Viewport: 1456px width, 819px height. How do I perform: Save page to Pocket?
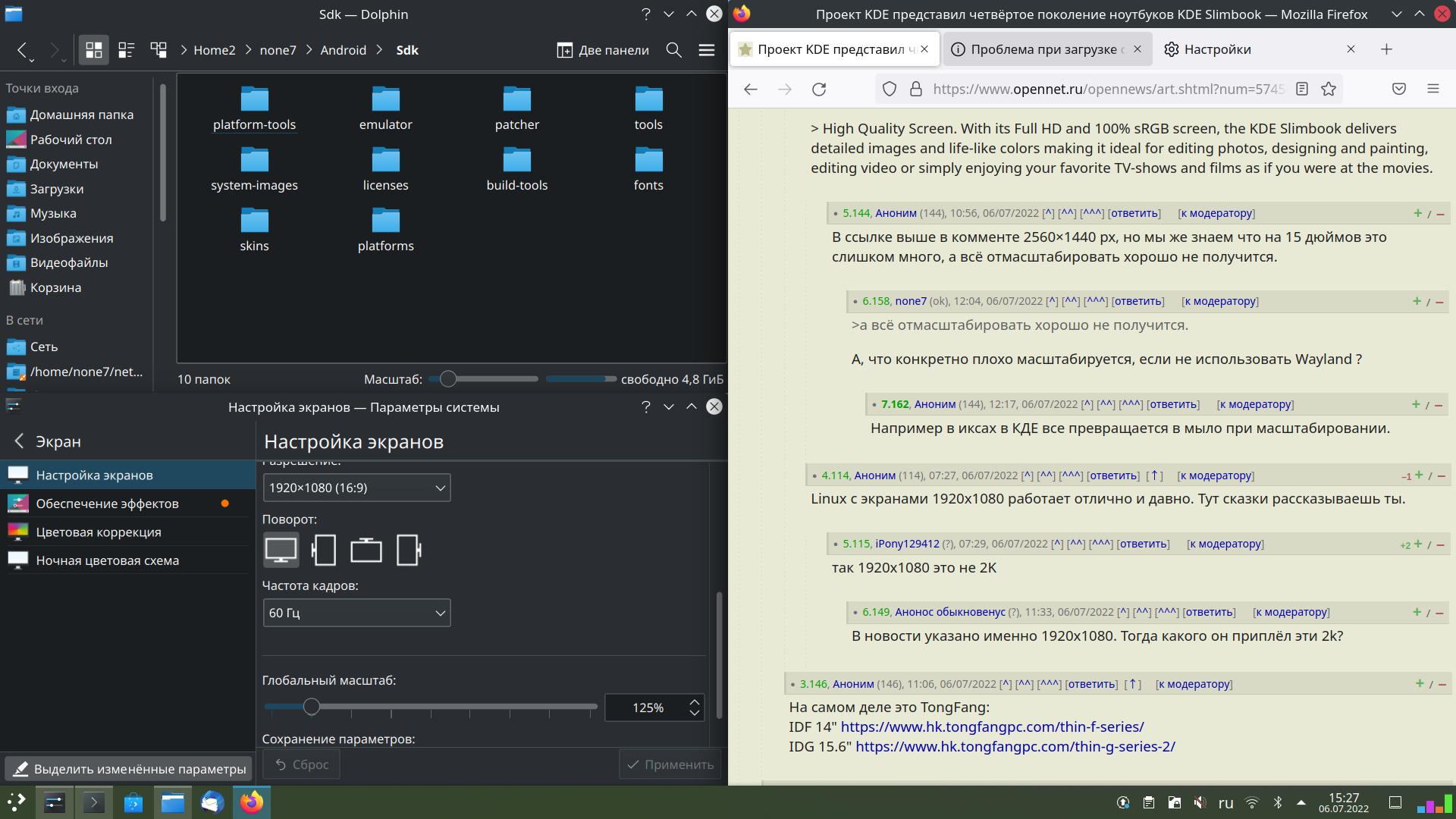[1399, 89]
